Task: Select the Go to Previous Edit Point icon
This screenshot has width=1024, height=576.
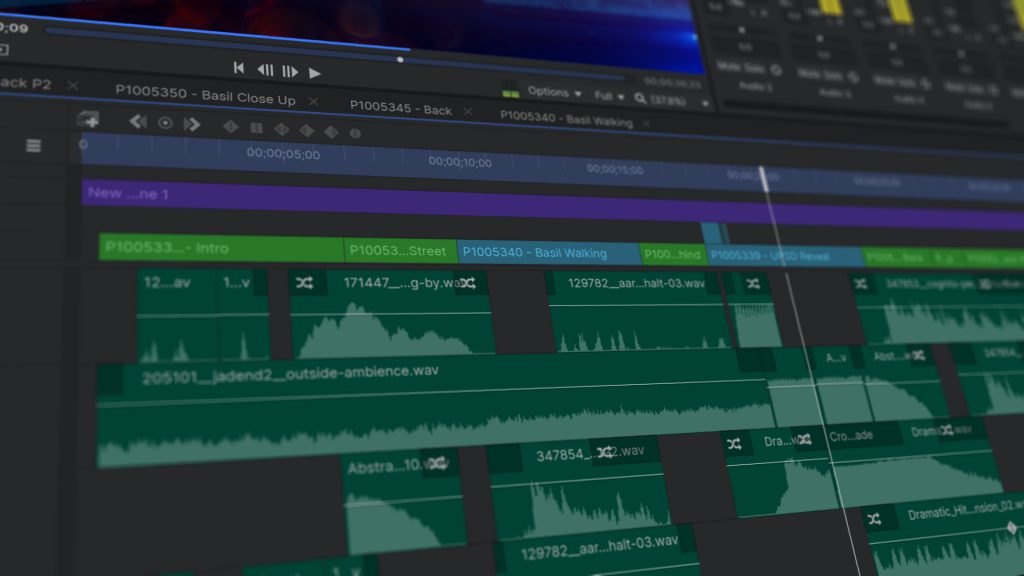Action: 136,123
